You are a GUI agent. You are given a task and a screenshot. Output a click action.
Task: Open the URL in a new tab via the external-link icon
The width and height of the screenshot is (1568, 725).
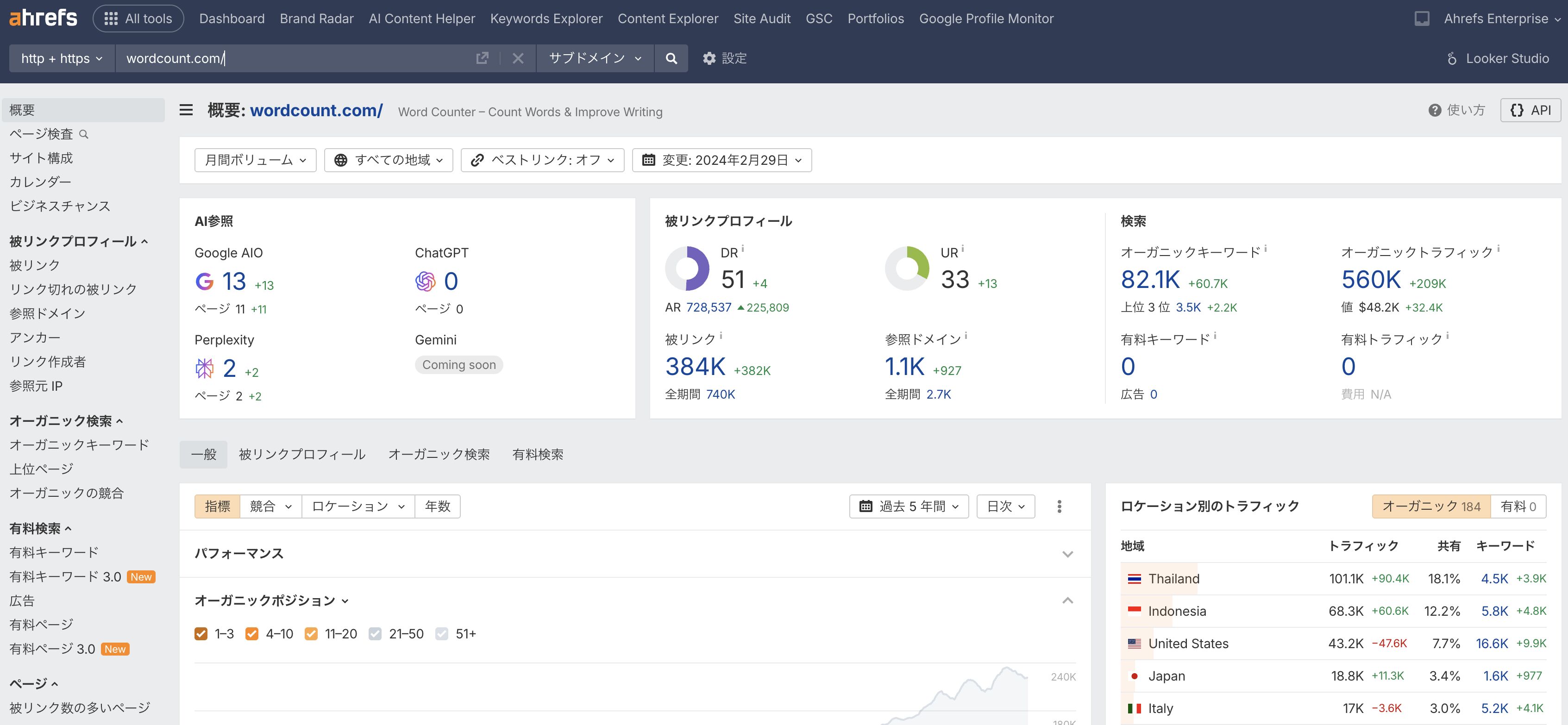[482, 58]
